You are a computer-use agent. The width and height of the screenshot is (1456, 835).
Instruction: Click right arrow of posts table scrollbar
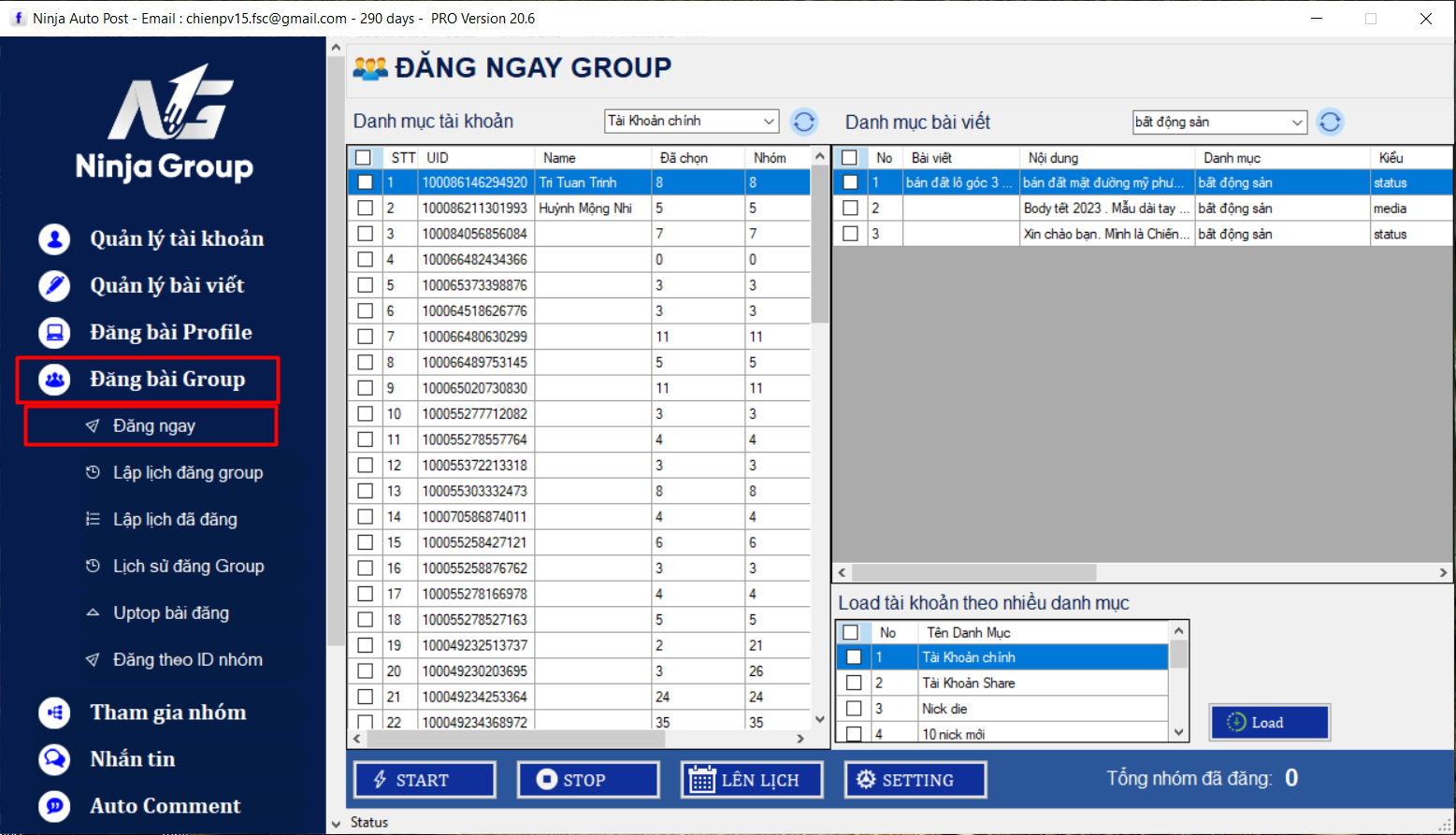coord(1444,572)
